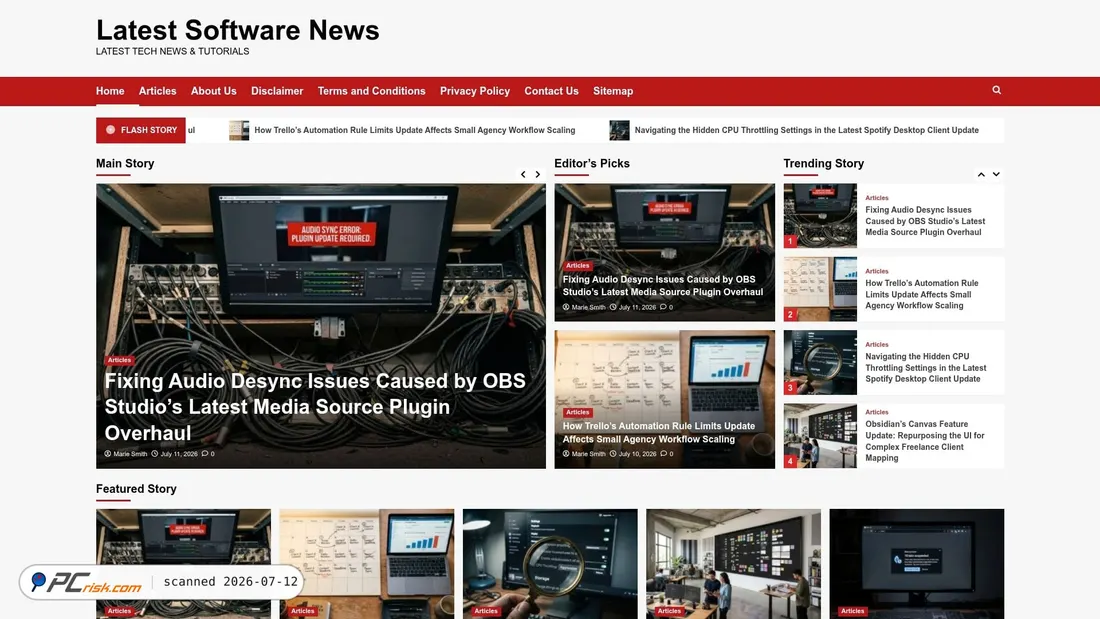
Task: Open Contact Us page
Action: (551, 91)
